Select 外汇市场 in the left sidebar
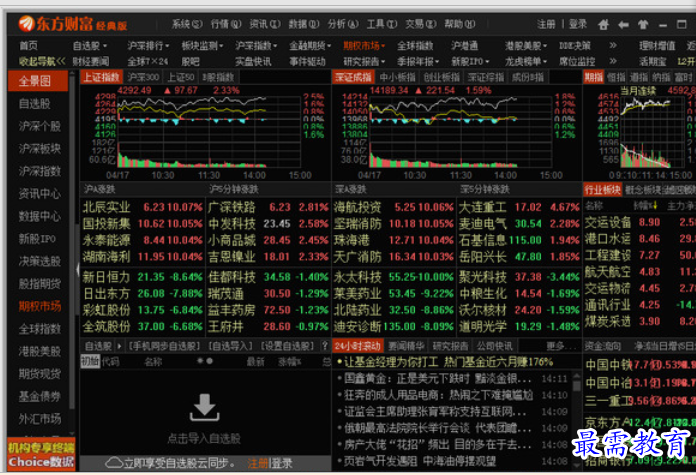696x475 pixels. click(40, 419)
